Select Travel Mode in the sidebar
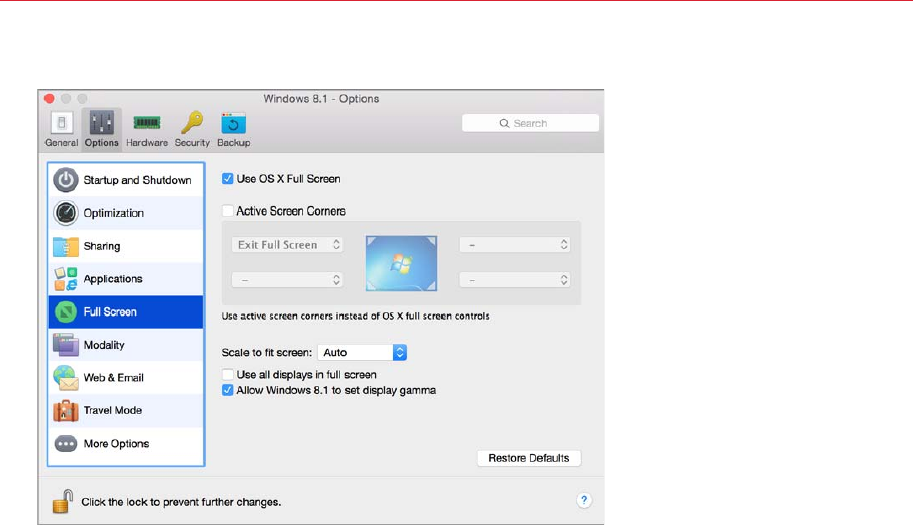Screen dimensions: 913x525 coord(126,410)
